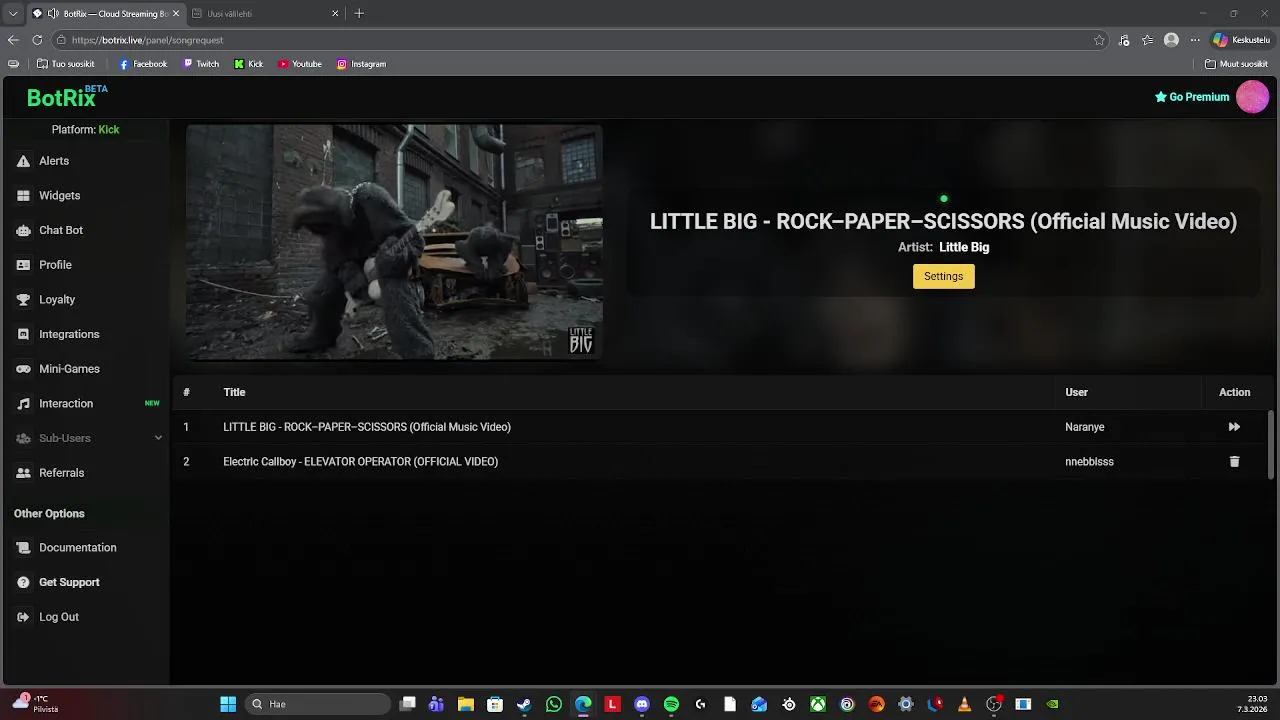Image resolution: width=1280 pixels, height=720 pixels.
Task: Click the Title column header
Action: point(234,392)
